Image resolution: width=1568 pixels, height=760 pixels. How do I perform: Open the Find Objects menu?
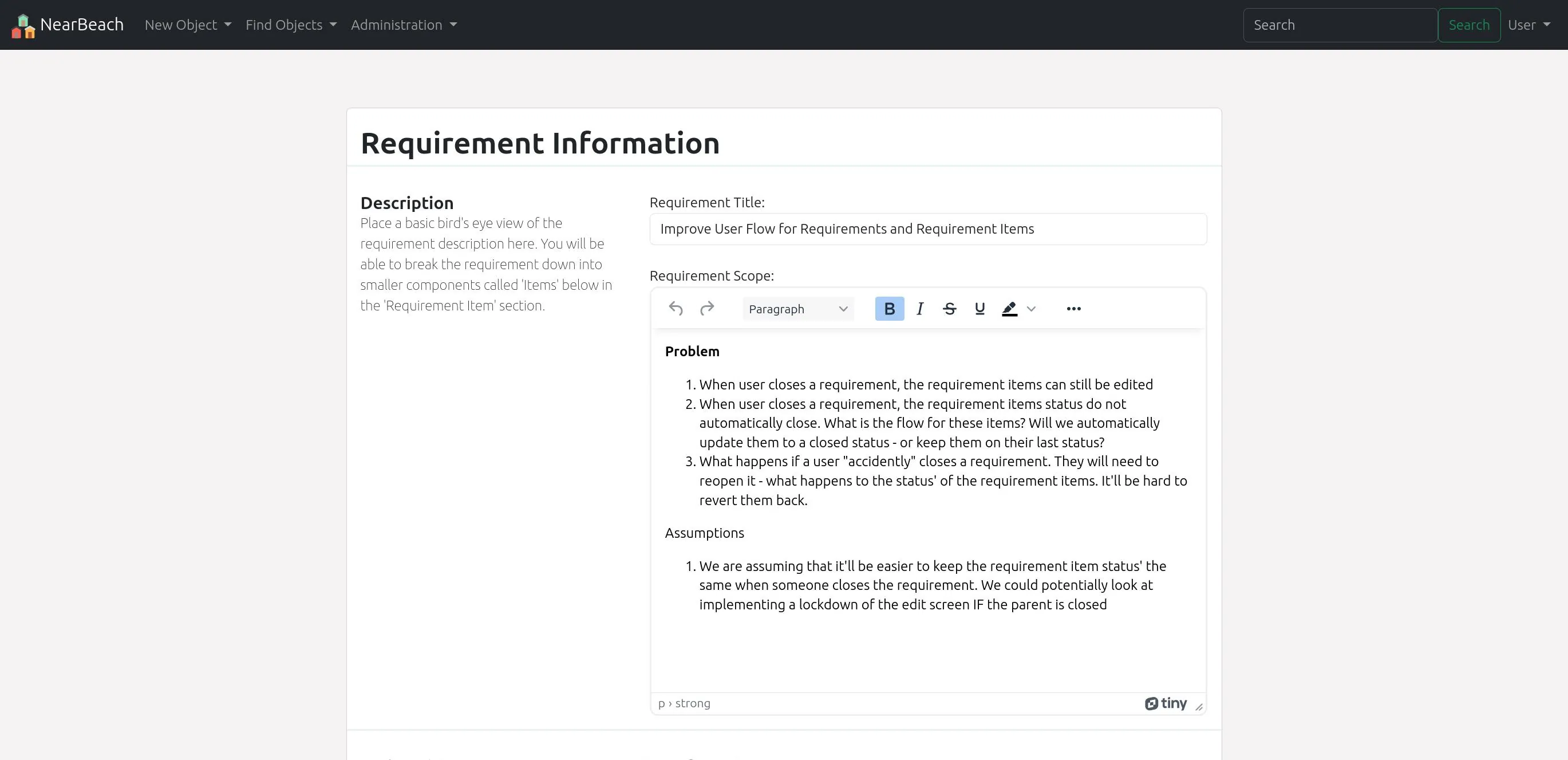(x=290, y=25)
